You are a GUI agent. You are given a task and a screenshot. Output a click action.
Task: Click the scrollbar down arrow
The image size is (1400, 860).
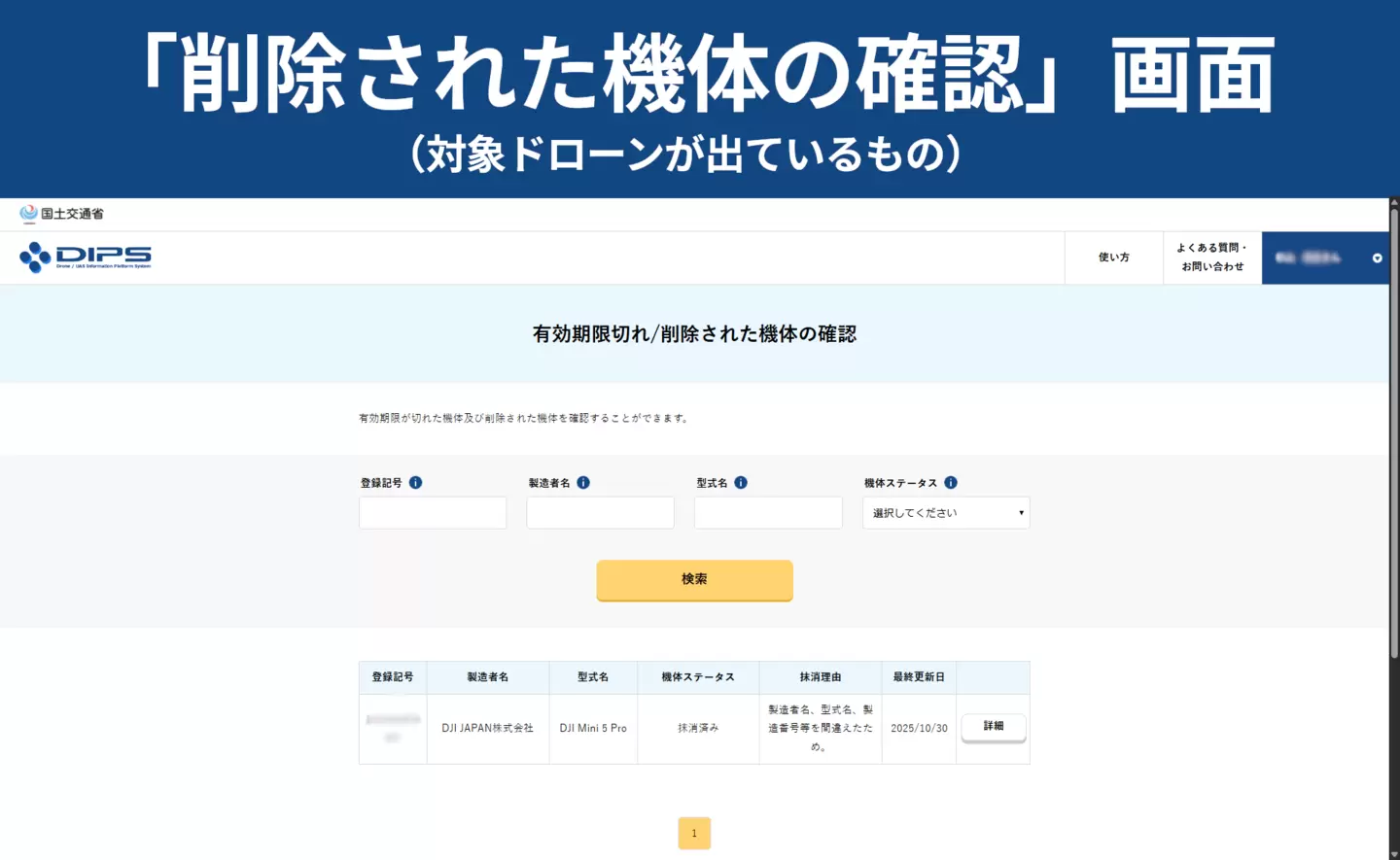pos(1394,854)
